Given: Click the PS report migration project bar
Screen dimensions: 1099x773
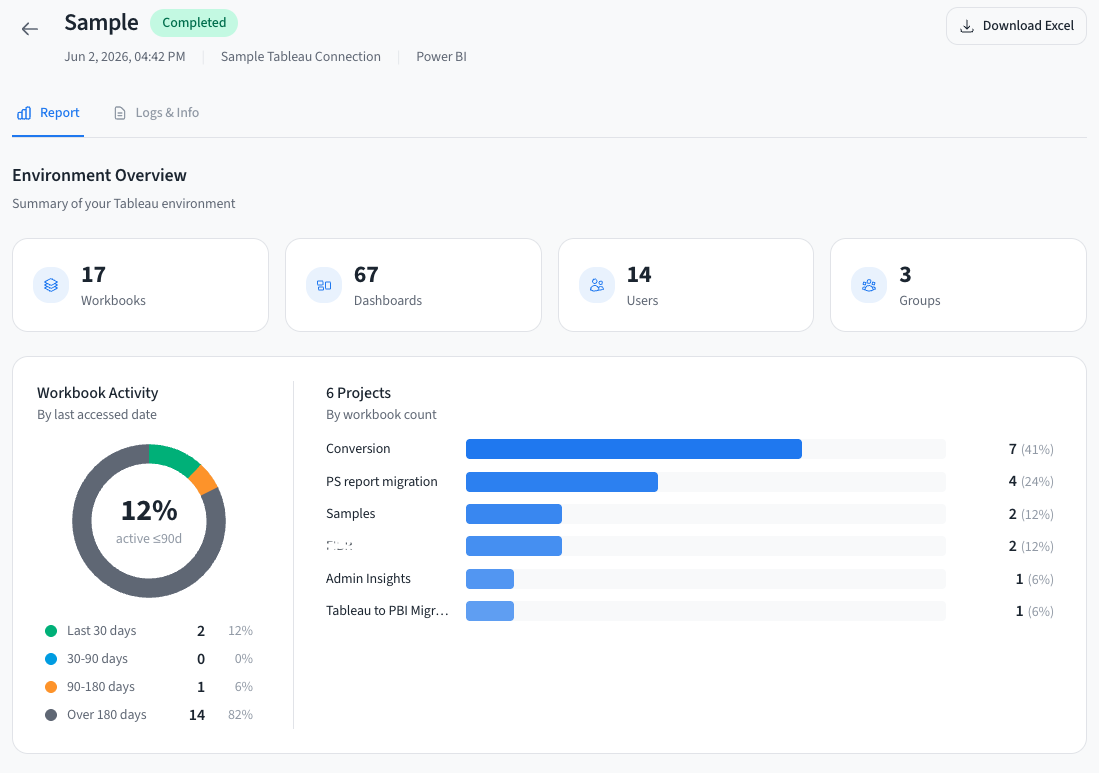Looking at the screenshot, I should point(561,481).
